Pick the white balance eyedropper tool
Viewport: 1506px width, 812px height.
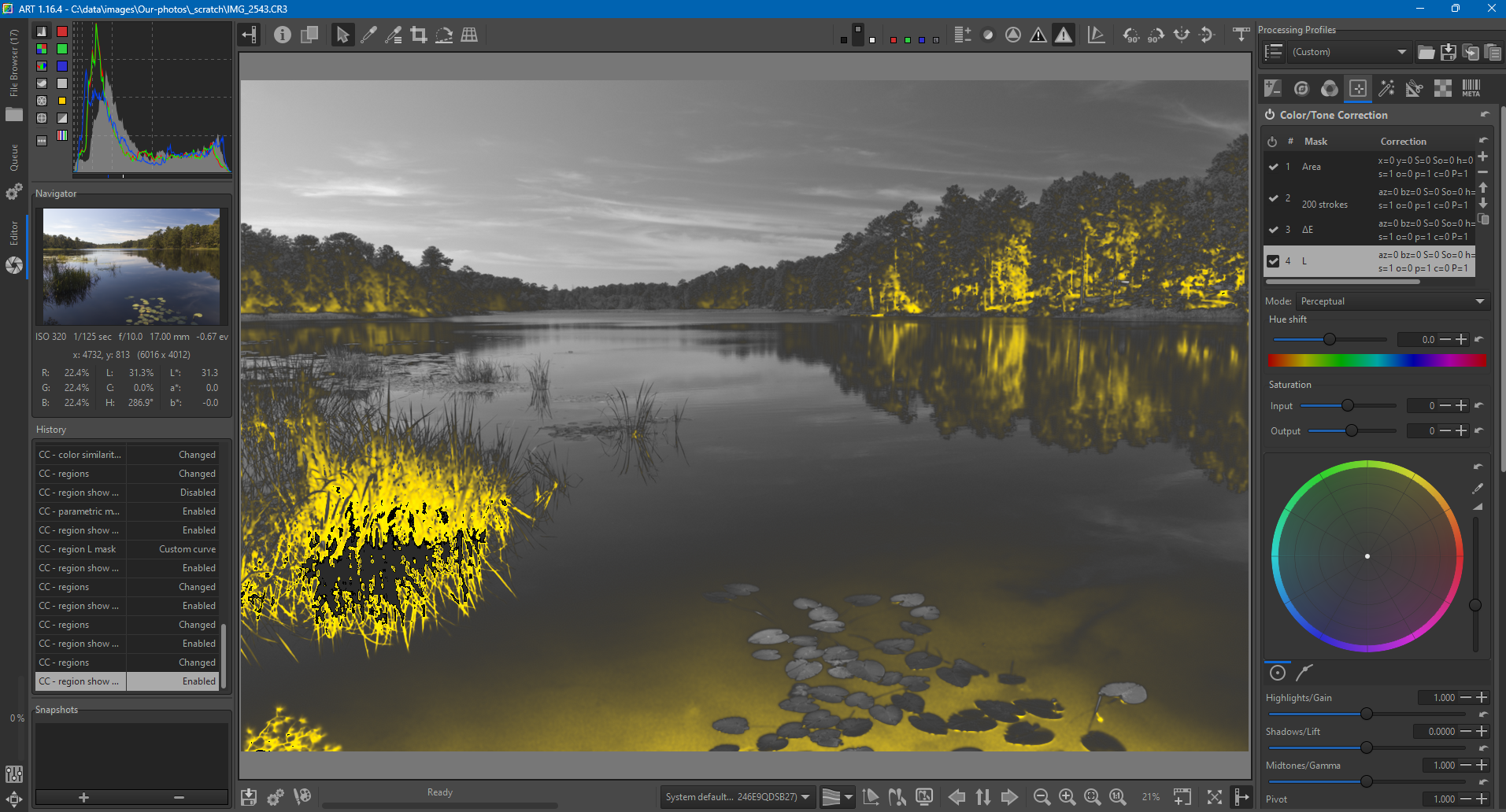[x=368, y=35]
